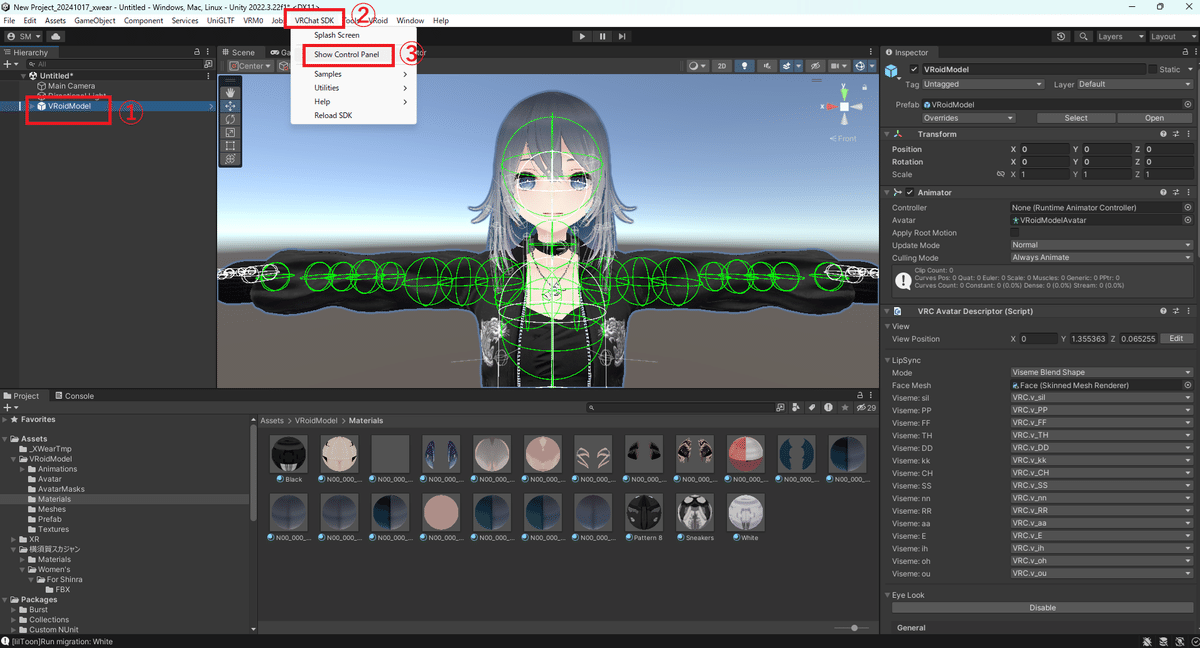Click the Step frame button
Screen dimensions: 1200x648
click(x=622, y=36)
